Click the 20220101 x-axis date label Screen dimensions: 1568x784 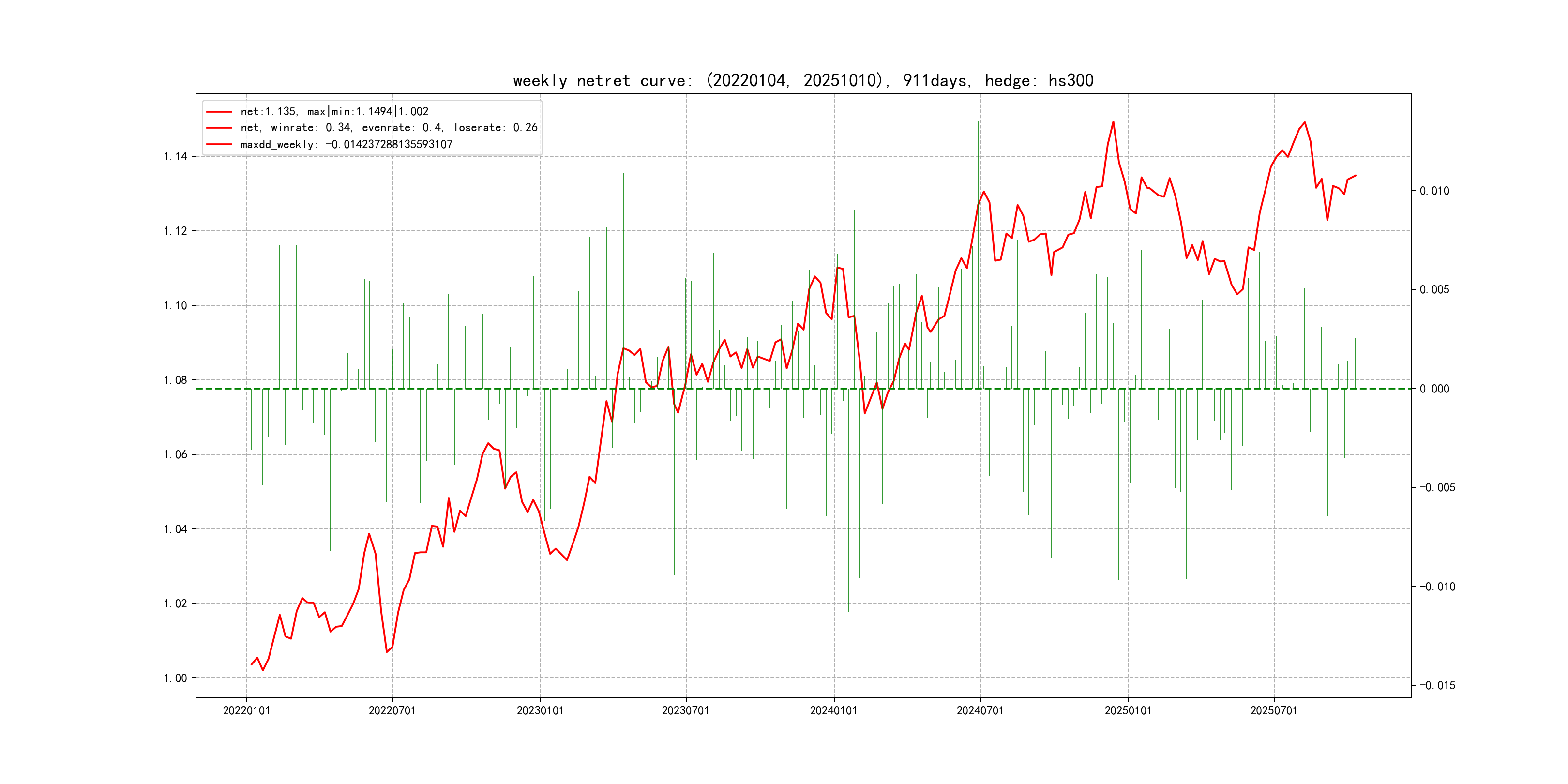(246, 711)
